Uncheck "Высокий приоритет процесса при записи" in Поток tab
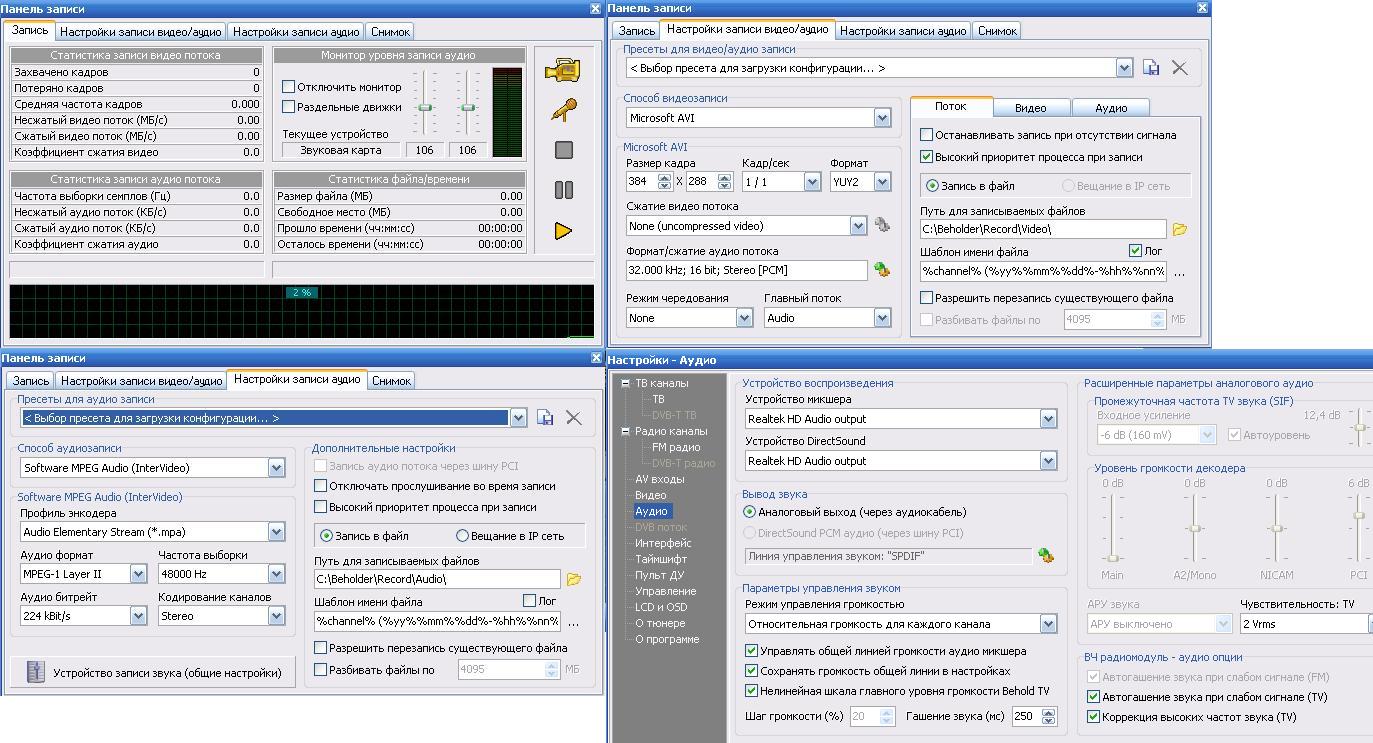This screenshot has width=1373, height=743. 927,157
